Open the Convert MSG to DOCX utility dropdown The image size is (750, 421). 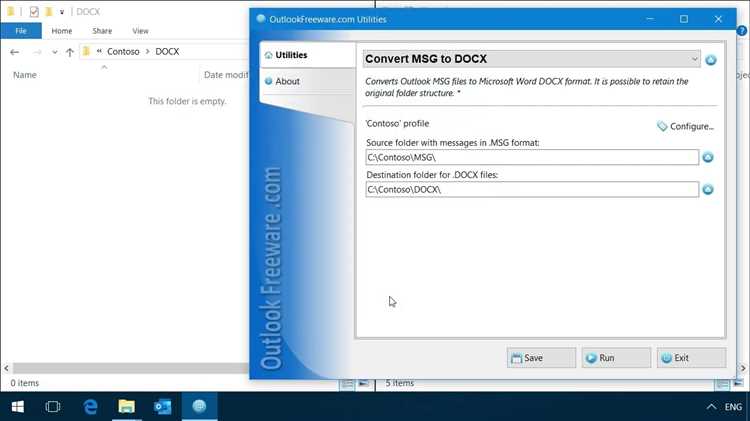(531, 59)
